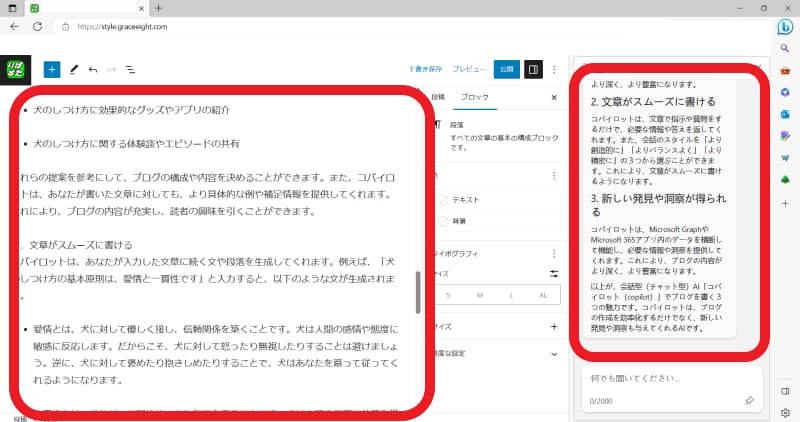Click the redo arrow in the editor toolbar
800x422 pixels.
111,69
